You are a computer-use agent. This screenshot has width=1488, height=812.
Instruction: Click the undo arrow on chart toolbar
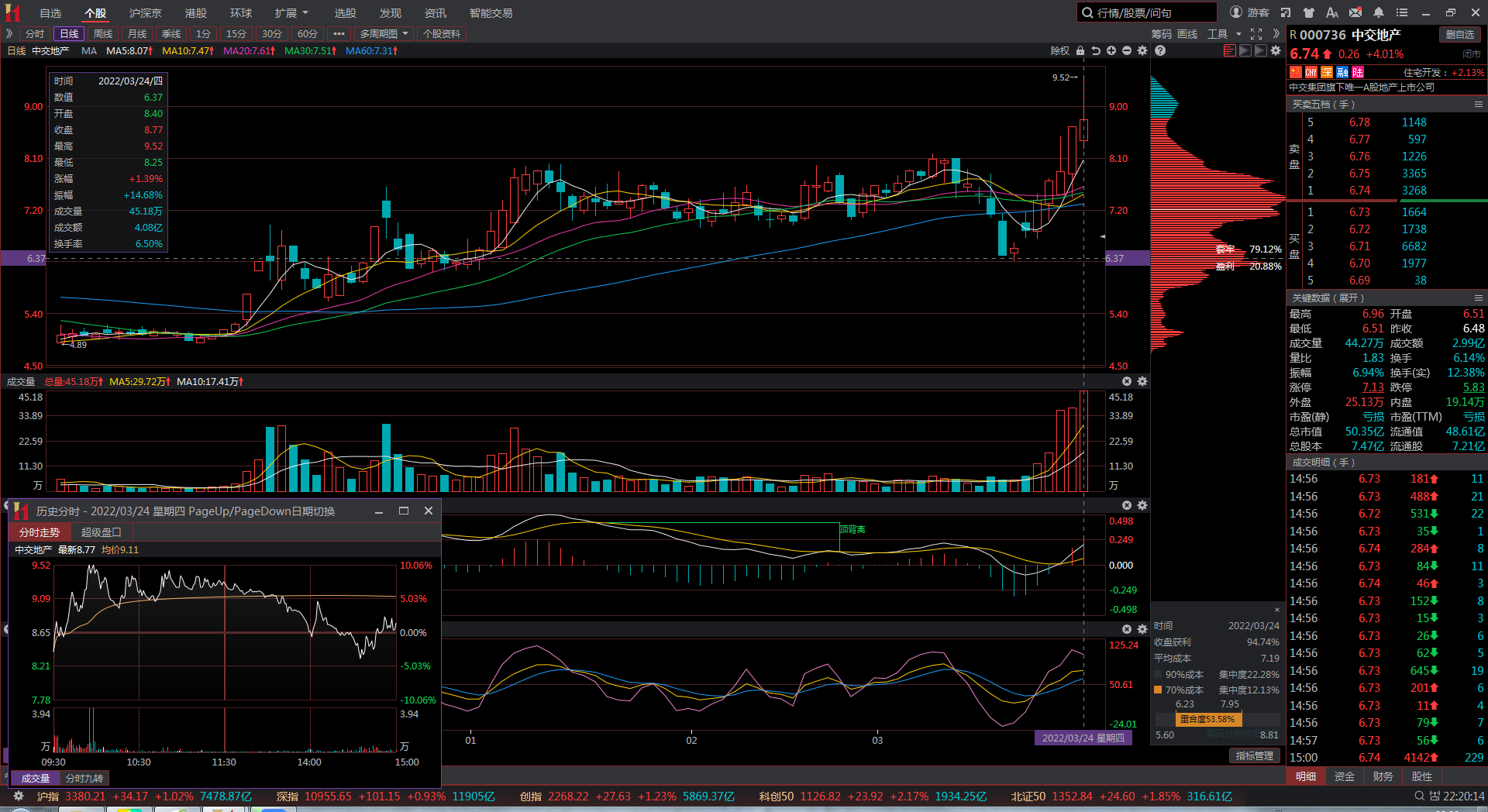(x=1096, y=50)
